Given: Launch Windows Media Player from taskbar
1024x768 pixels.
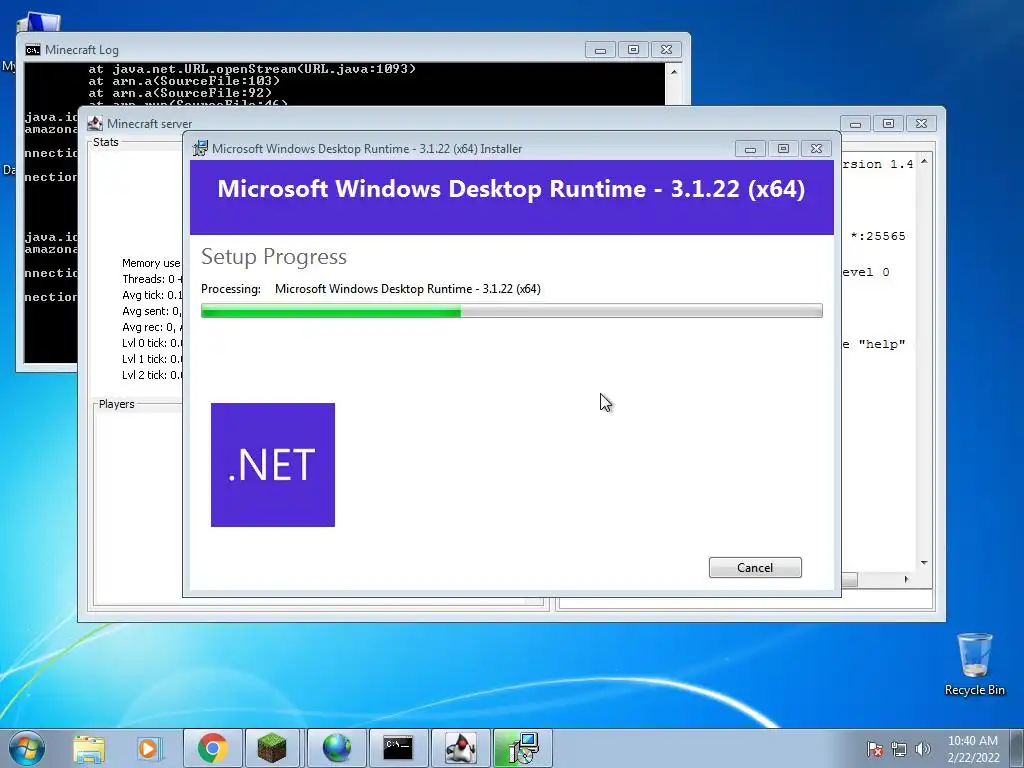Looking at the screenshot, I should [x=149, y=749].
